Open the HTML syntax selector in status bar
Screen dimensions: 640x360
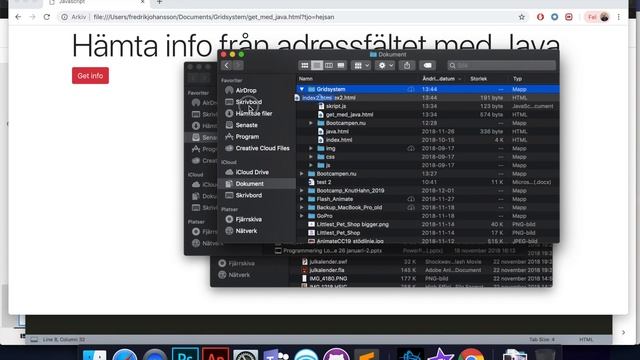tap(586, 340)
